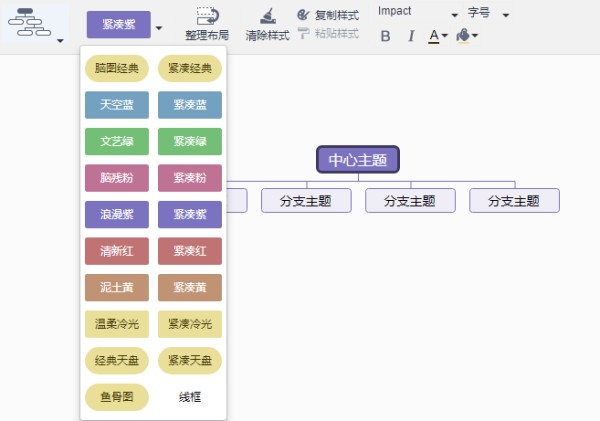Select the 紧凑紫 theme in list
Image resolution: width=600 pixels, height=421 pixels.
coord(190,214)
